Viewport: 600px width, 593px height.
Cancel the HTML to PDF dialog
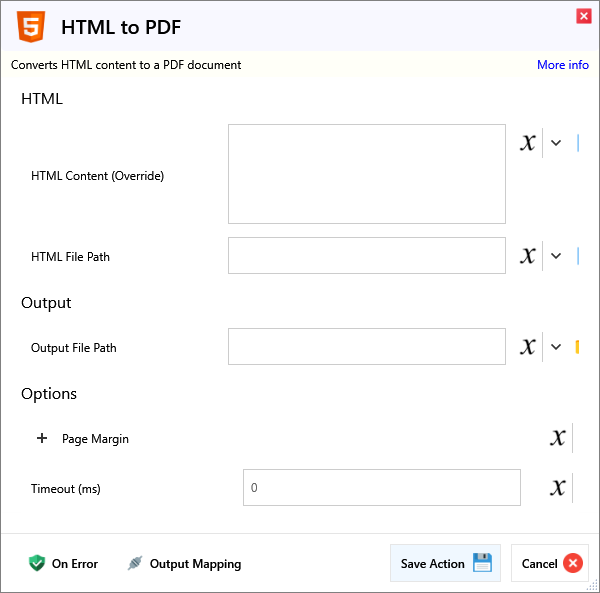point(550,563)
